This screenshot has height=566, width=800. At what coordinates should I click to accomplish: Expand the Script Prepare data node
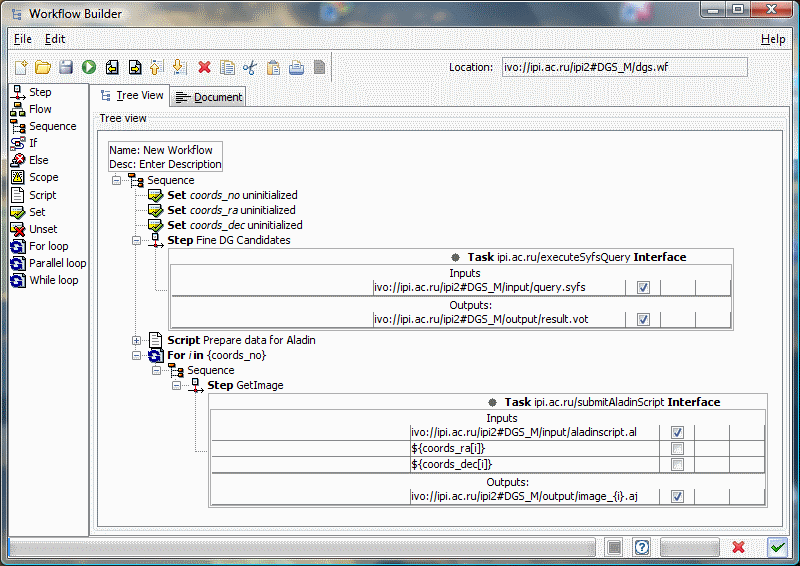pos(137,340)
